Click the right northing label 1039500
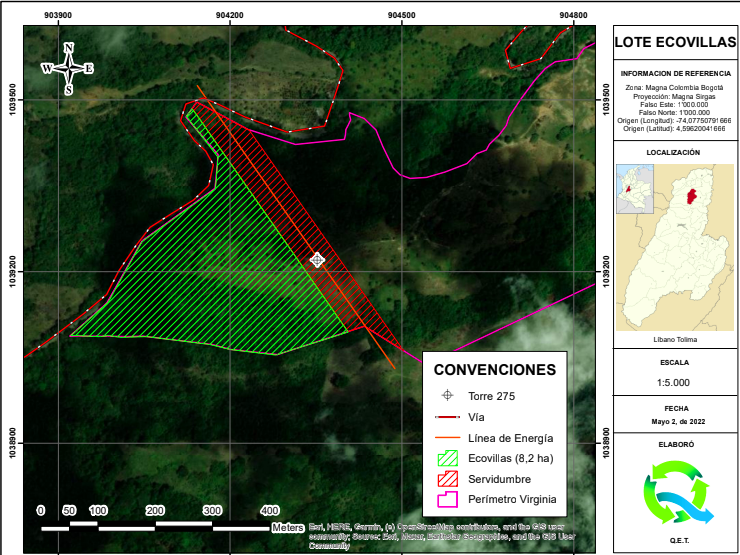This screenshot has width=740, height=555. pos(605,99)
